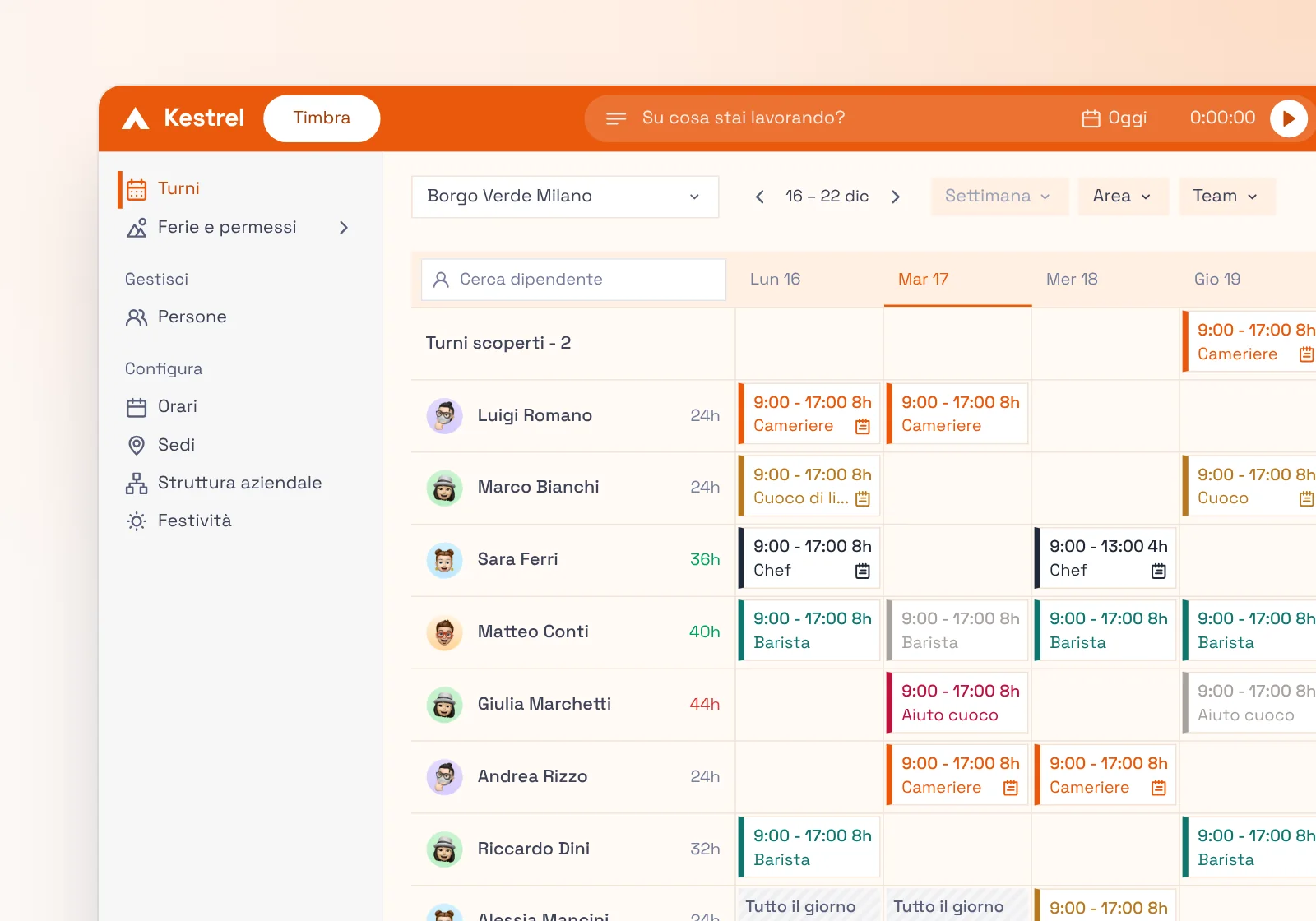The height and width of the screenshot is (921, 1316).
Task: Click Giulia Marchetti's 44h total
Action: (x=705, y=704)
